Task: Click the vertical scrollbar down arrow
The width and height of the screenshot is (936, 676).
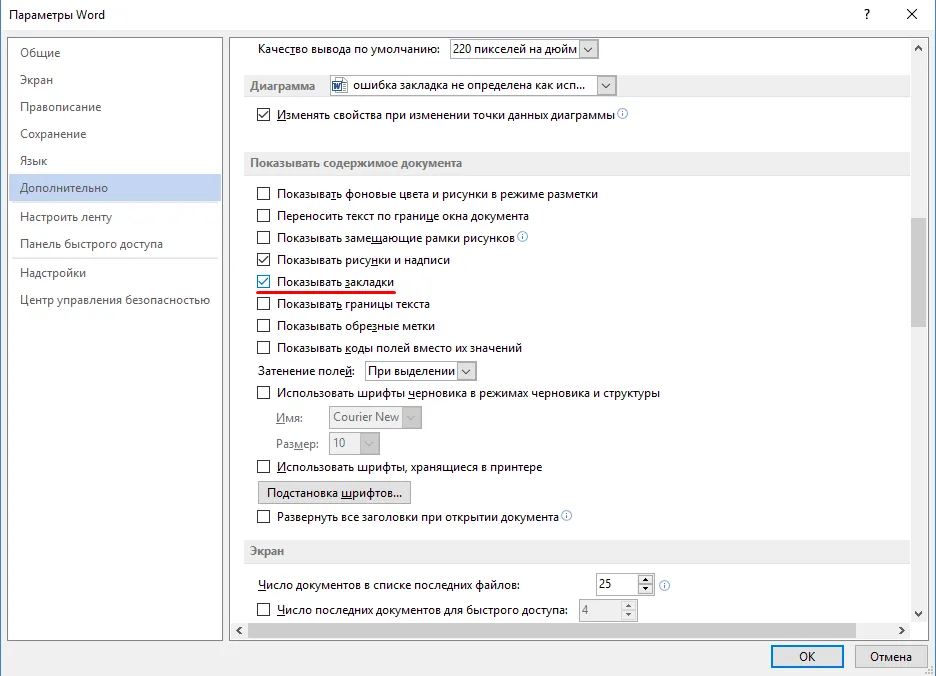Action: pyautogui.click(x=918, y=613)
